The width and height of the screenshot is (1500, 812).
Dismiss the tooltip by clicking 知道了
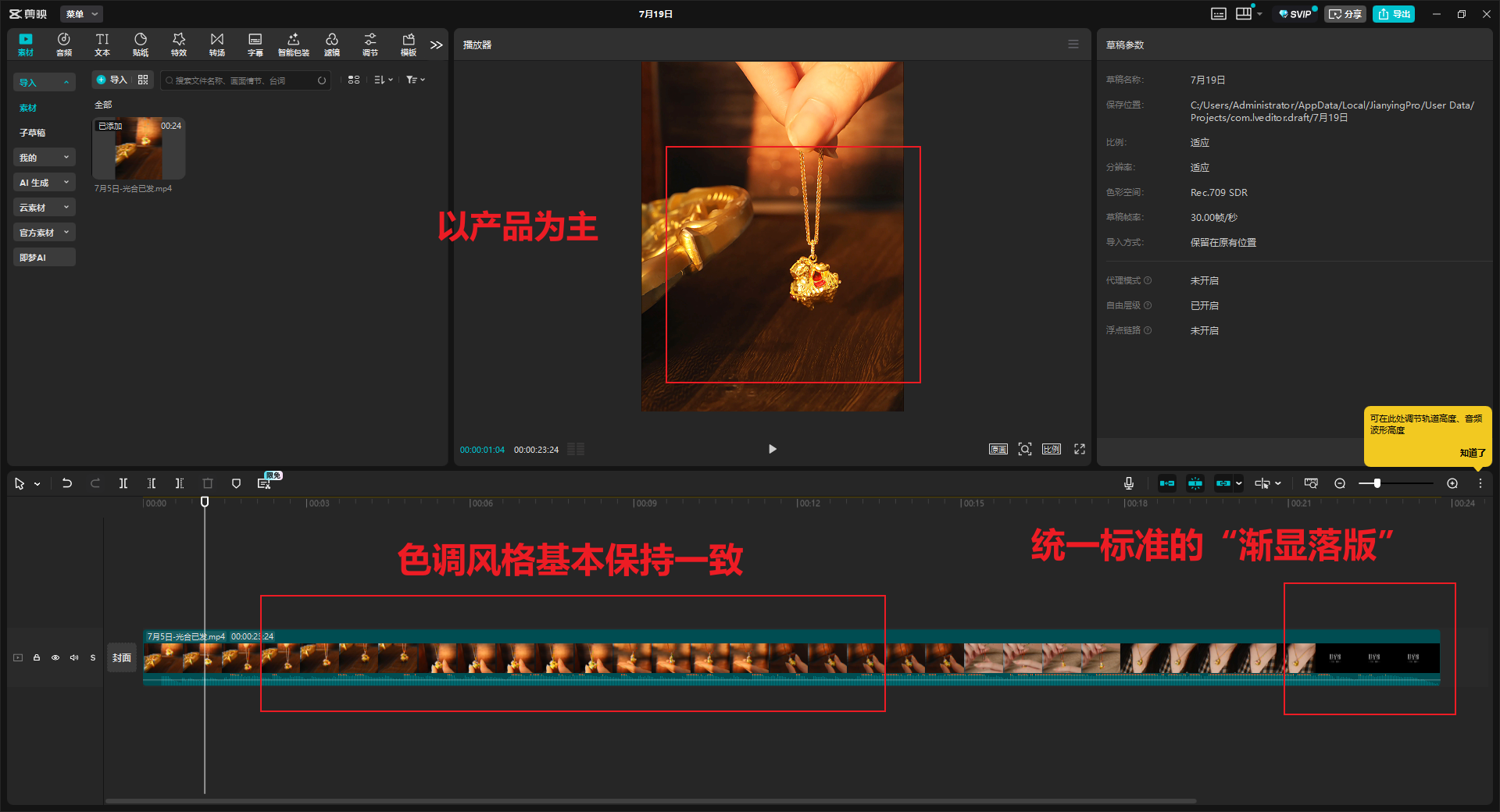(x=1472, y=453)
